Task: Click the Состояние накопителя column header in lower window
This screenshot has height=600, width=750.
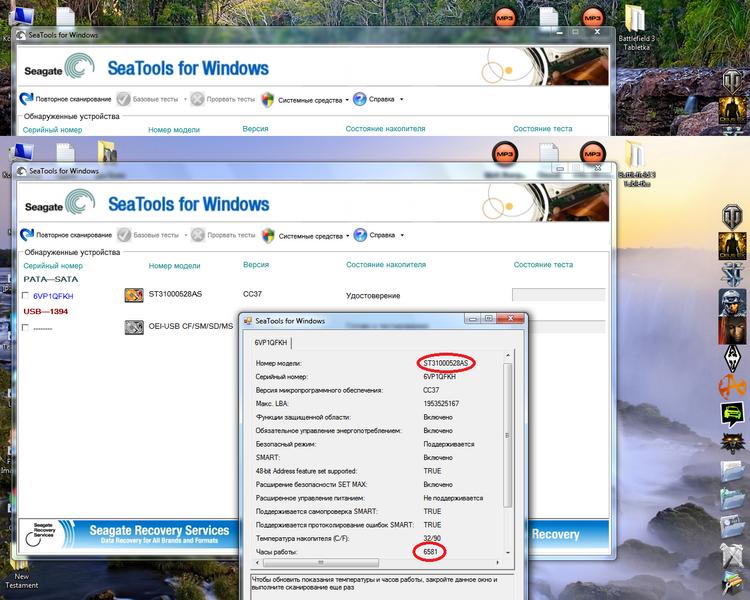Action: pos(386,265)
